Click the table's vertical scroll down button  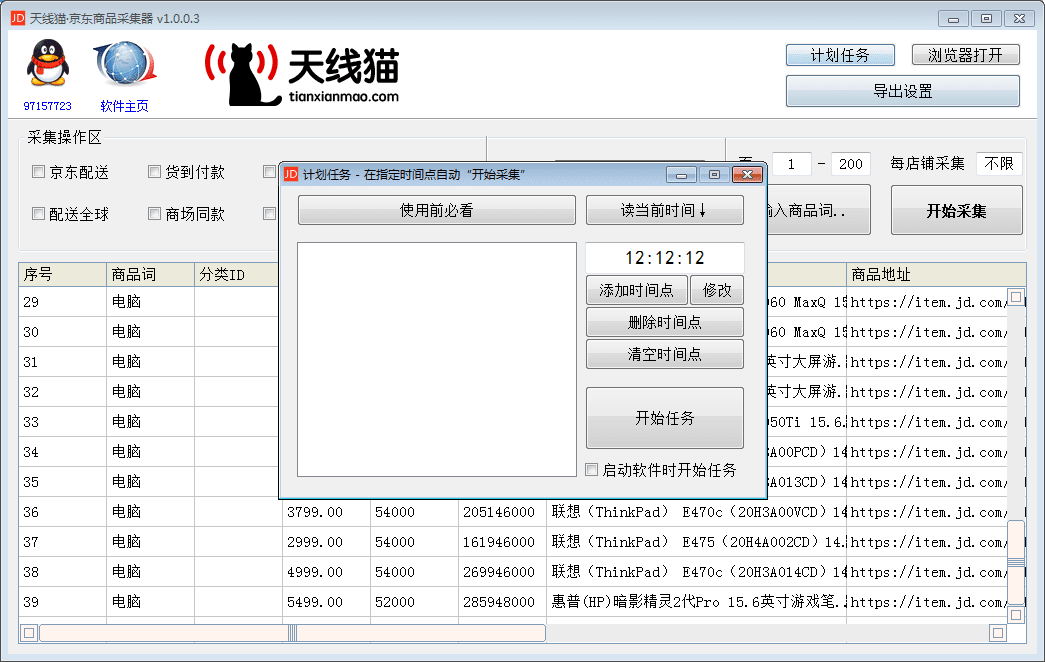point(1016,615)
